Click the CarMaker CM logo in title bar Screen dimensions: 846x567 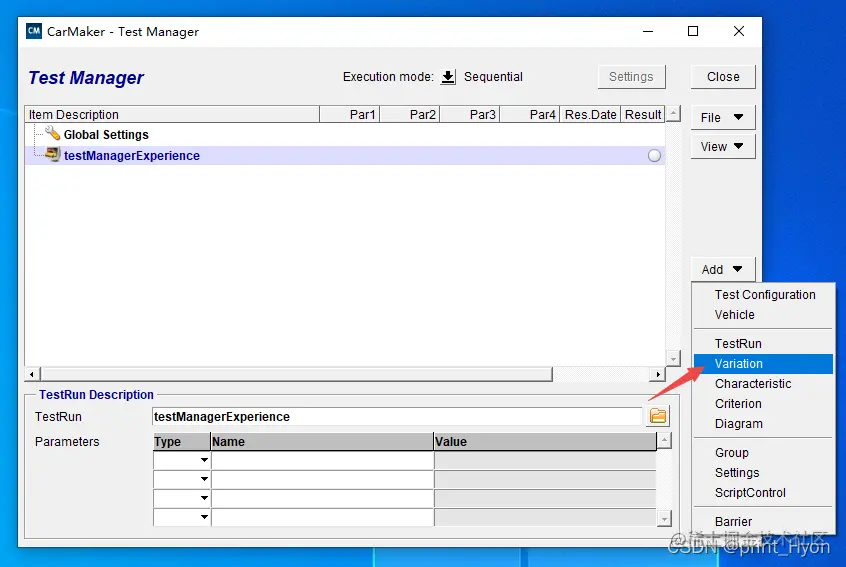(x=34, y=31)
